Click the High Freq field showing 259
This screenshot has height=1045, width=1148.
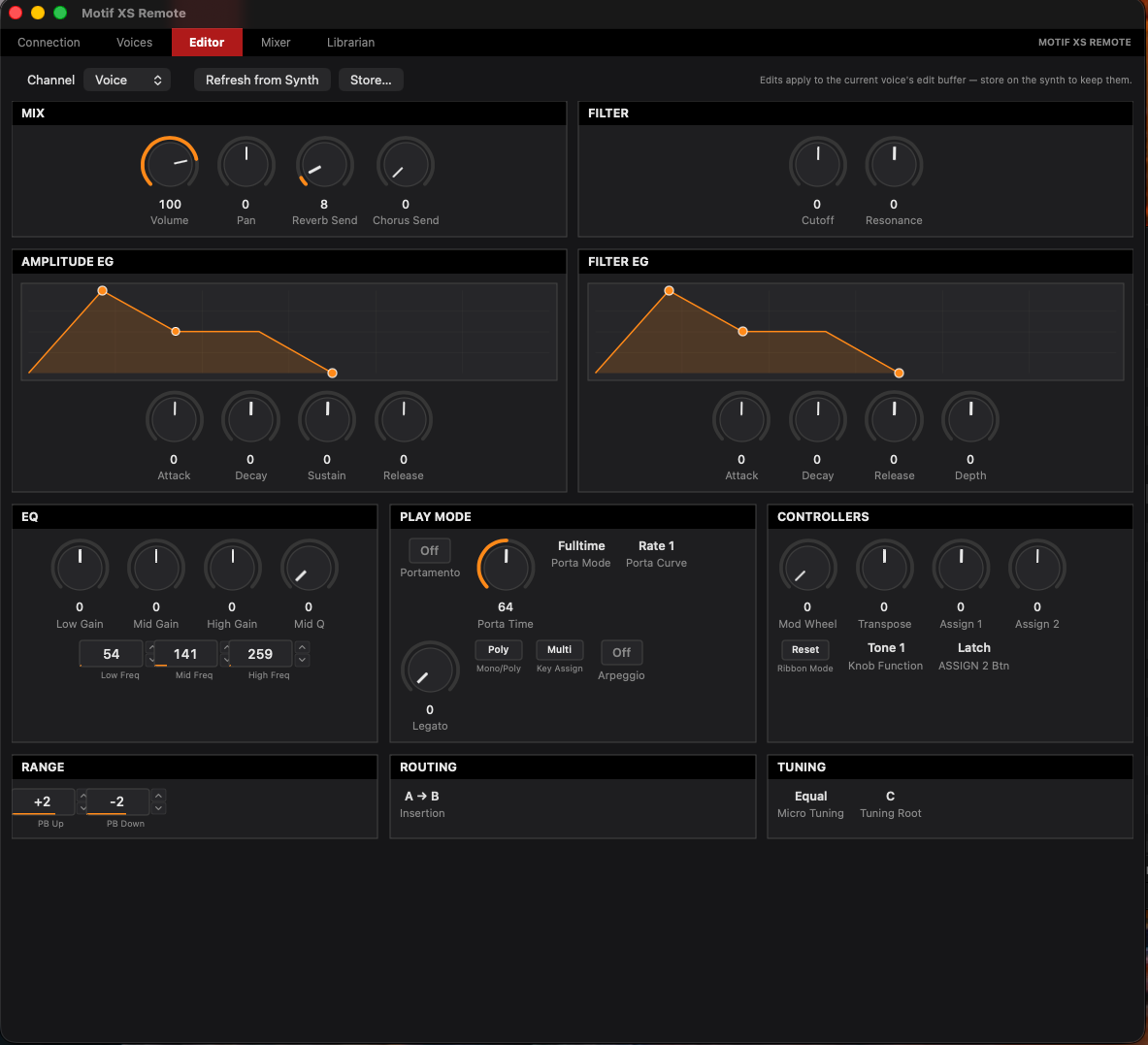point(261,654)
